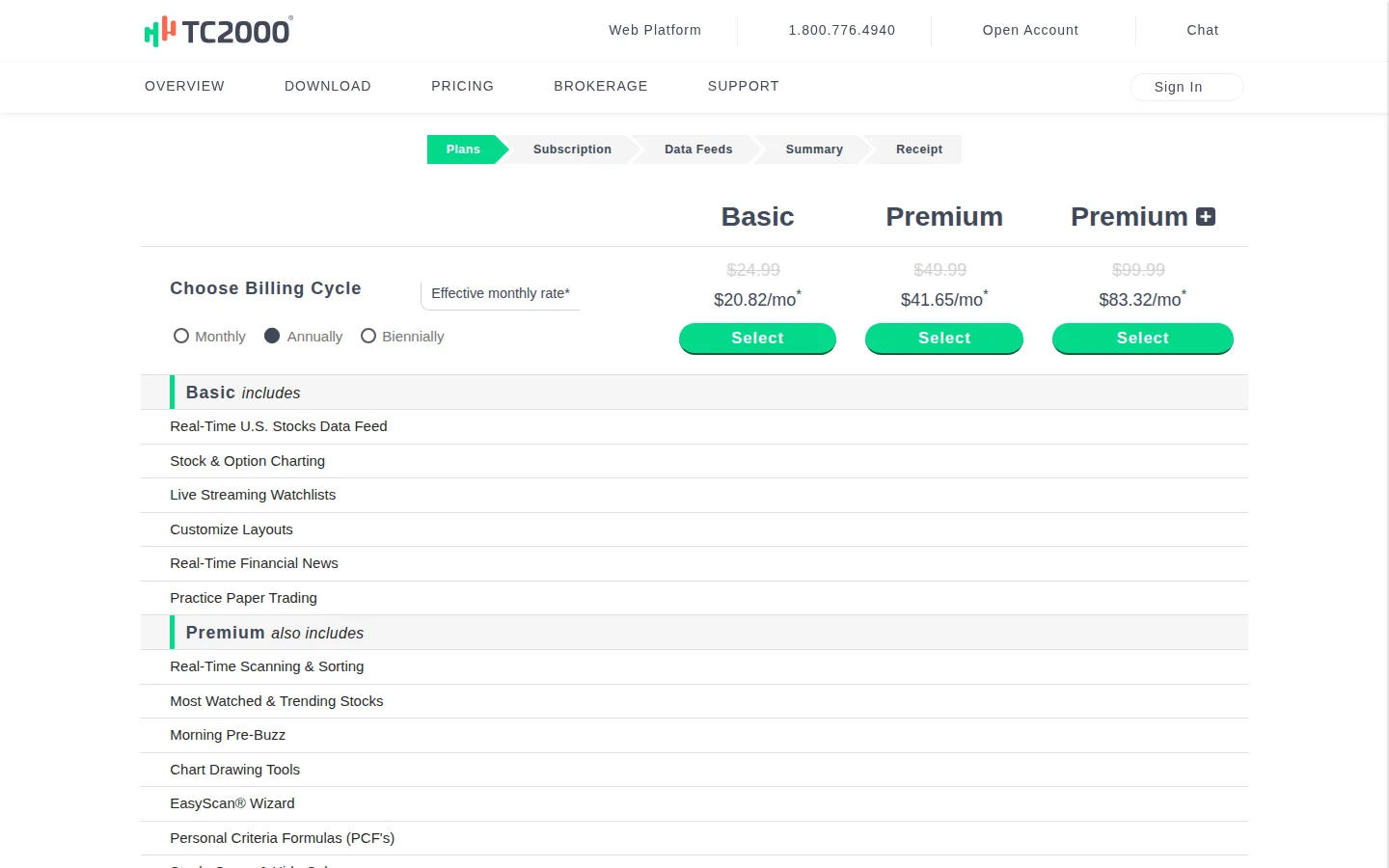This screenshot has width=1389, height=868.
Task: Pick the Biennially billing cycle
Action: tap(368, 336)
